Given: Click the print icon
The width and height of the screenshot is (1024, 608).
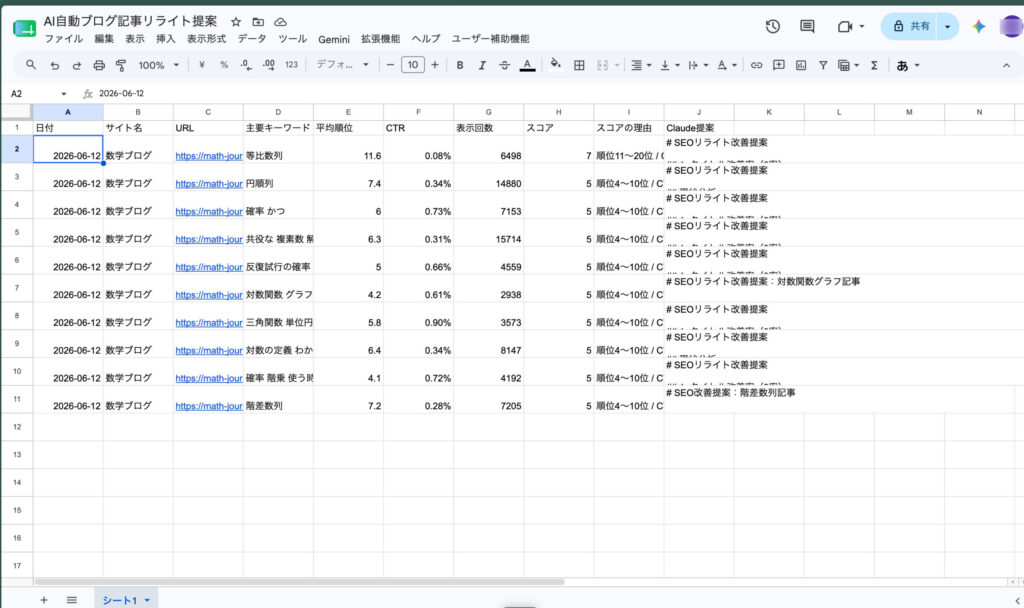Looking at the screenshot, I should [99, 65].
